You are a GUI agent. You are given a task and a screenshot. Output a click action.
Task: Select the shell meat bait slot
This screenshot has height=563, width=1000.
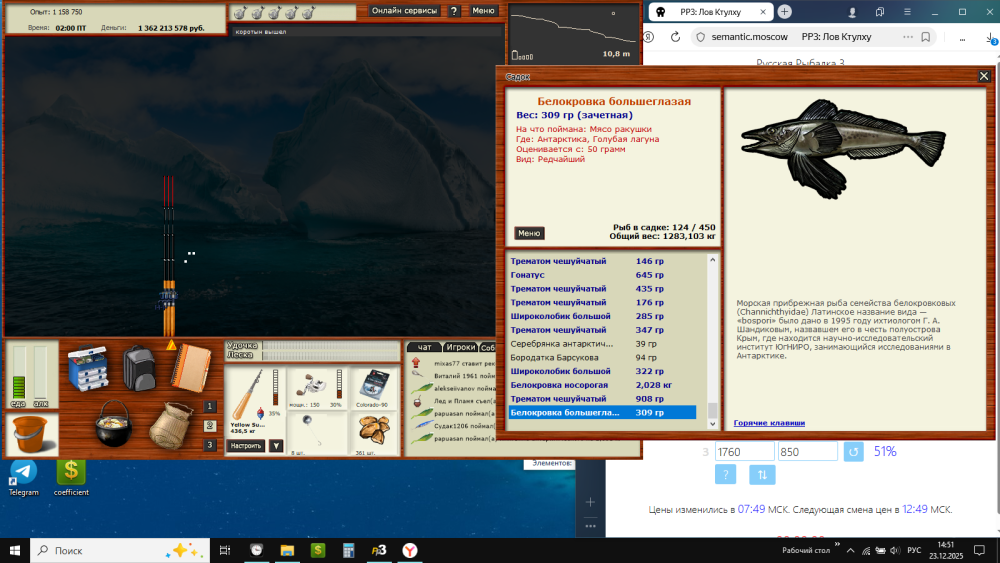click(375, 434)
